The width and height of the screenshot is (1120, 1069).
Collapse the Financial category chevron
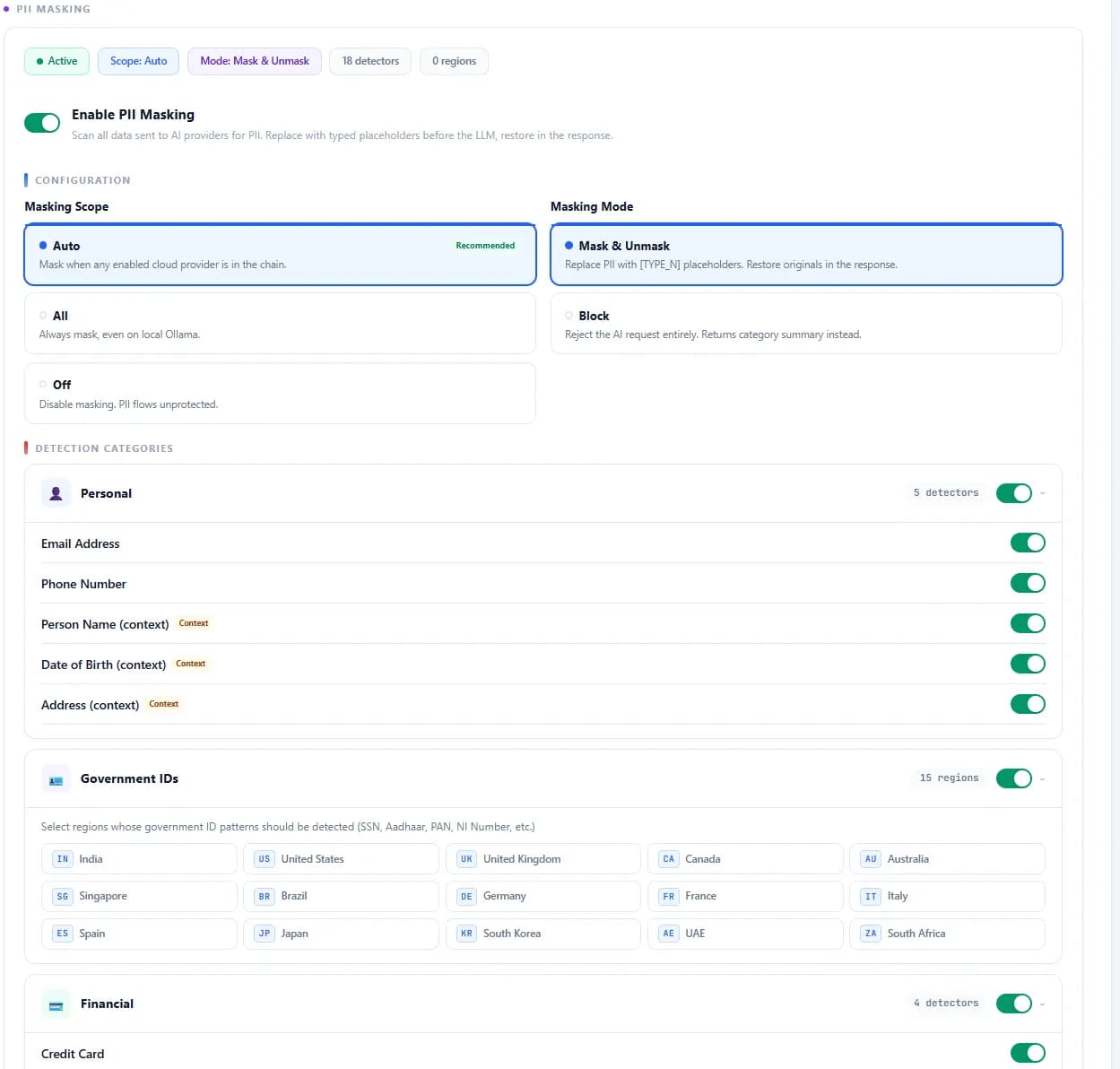pyautogui.click(x=1042, y=1004)
